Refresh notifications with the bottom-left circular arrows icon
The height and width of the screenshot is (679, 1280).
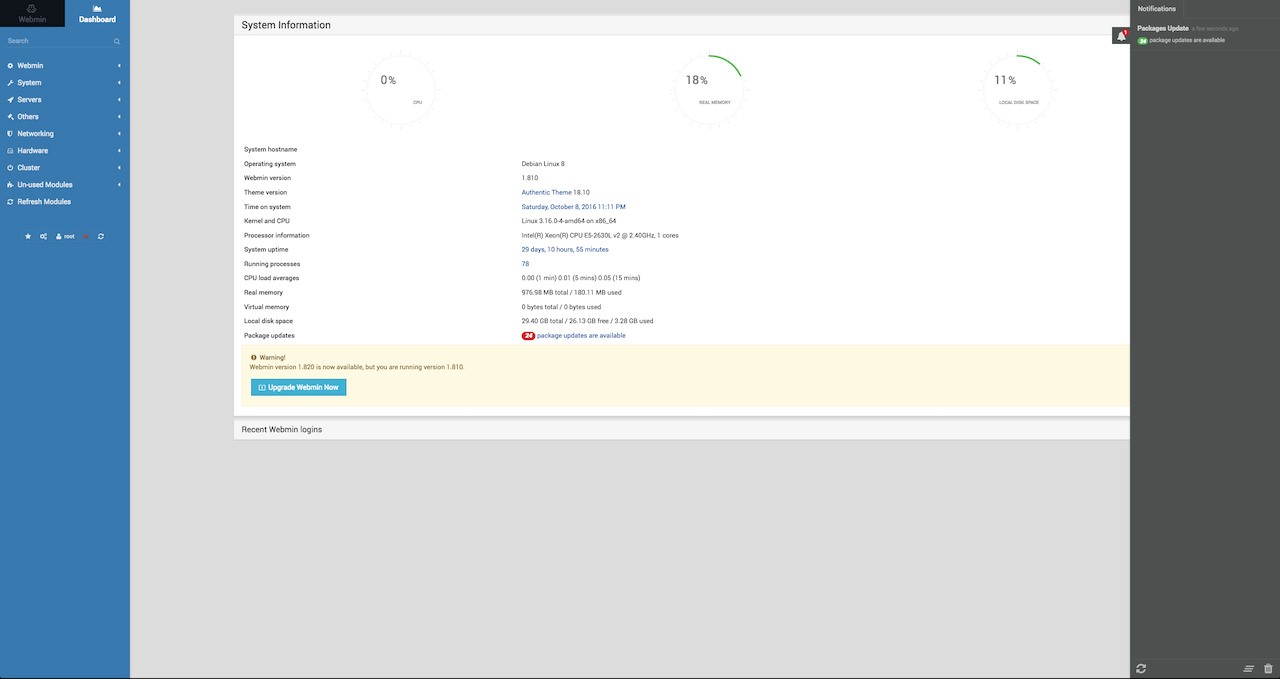point(1140,668)
